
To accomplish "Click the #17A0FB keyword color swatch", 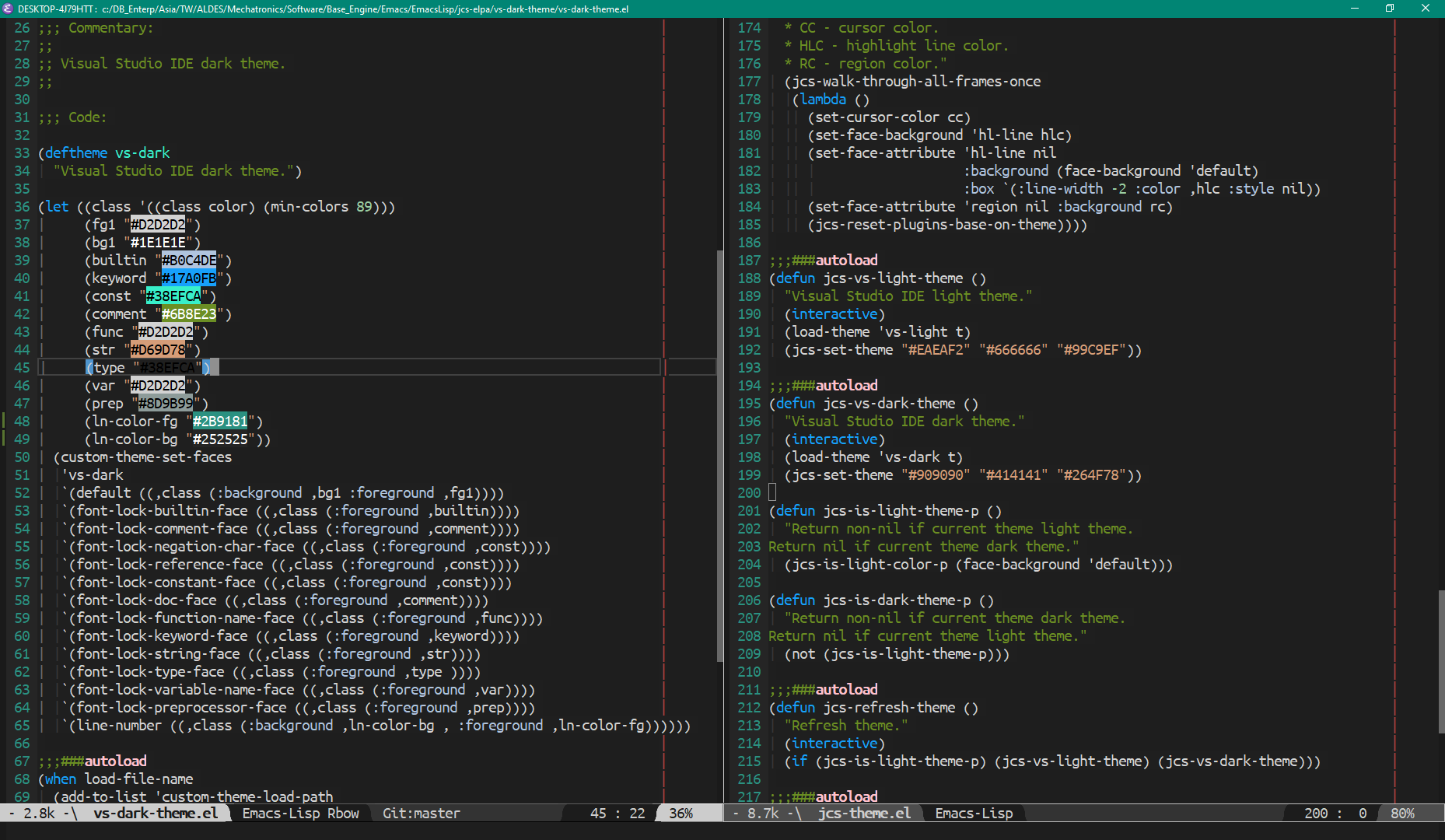I will (189, 278).
